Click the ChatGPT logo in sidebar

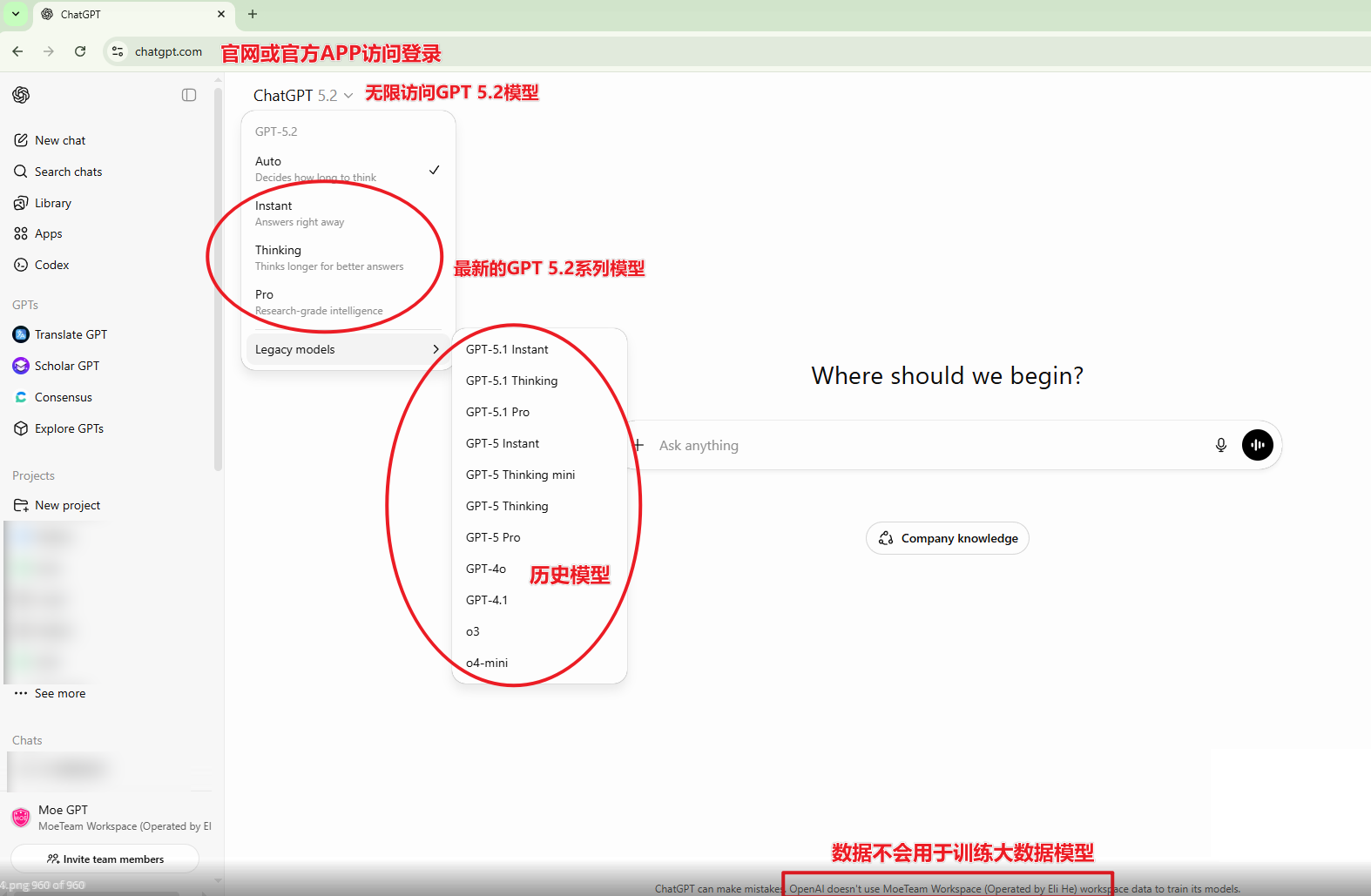point(21,95)
